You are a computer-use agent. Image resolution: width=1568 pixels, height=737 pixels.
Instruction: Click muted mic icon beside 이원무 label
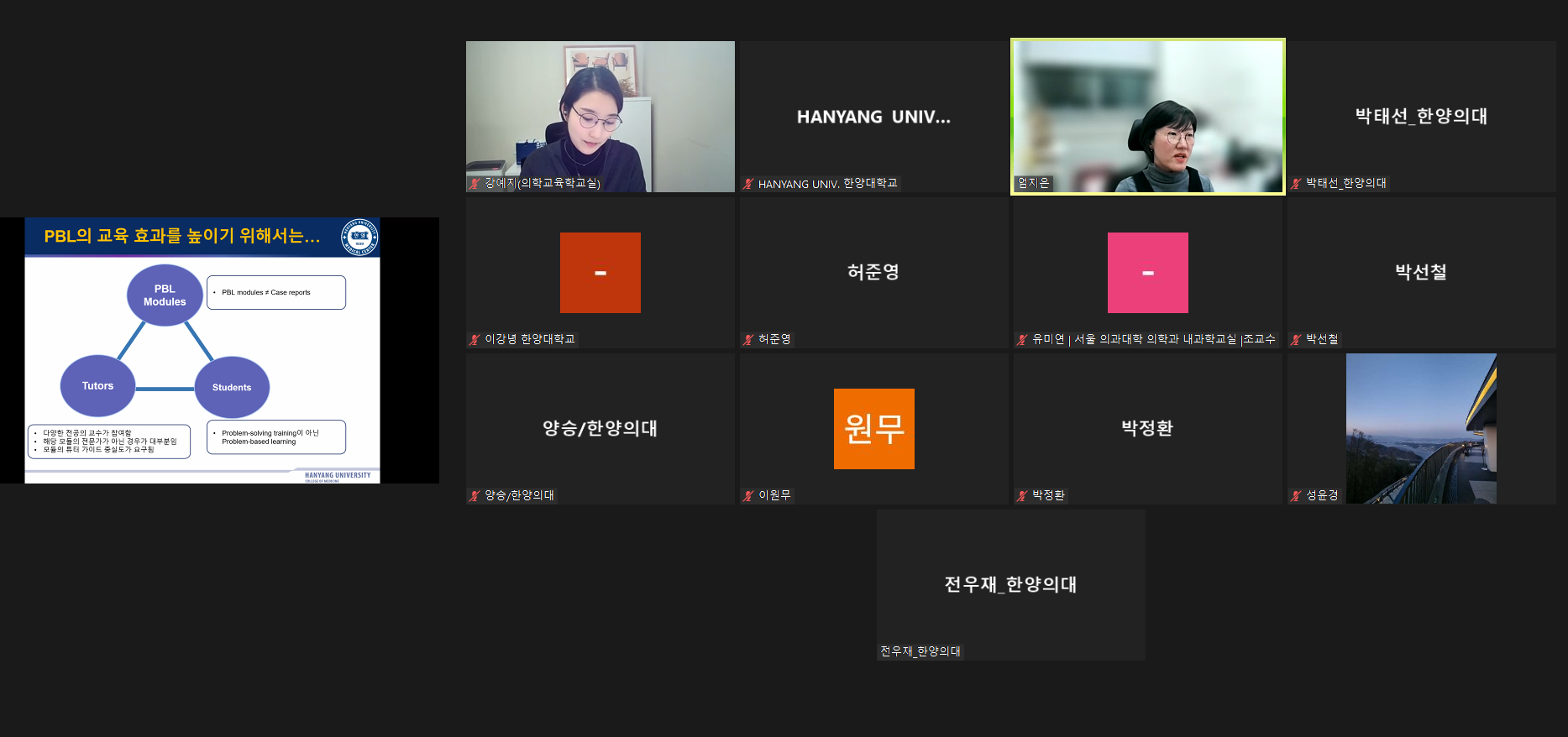[748, 495]
